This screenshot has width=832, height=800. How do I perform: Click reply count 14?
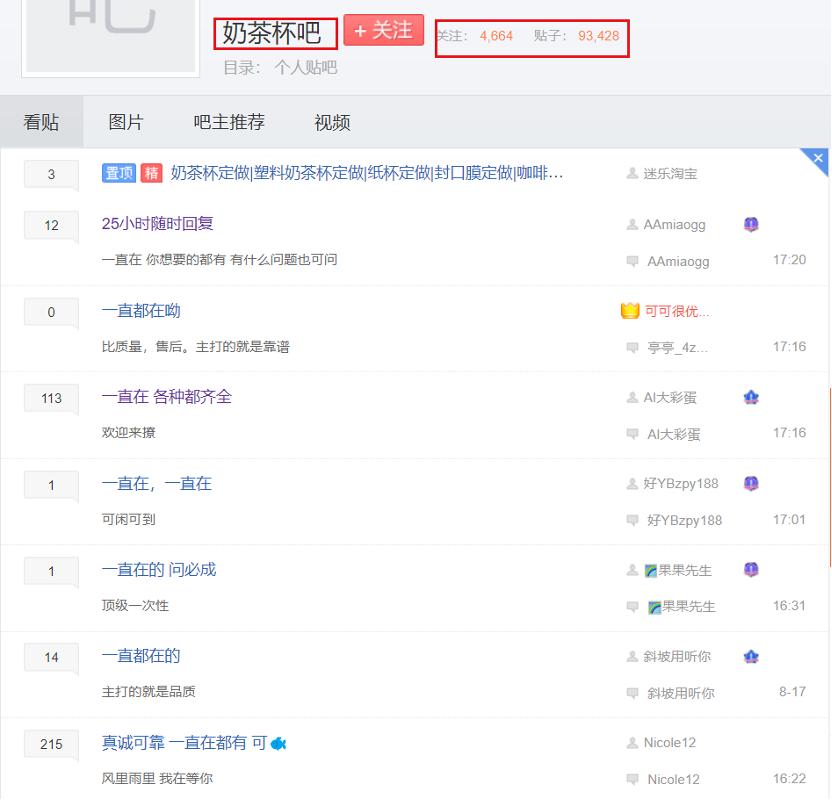point(51,657)
